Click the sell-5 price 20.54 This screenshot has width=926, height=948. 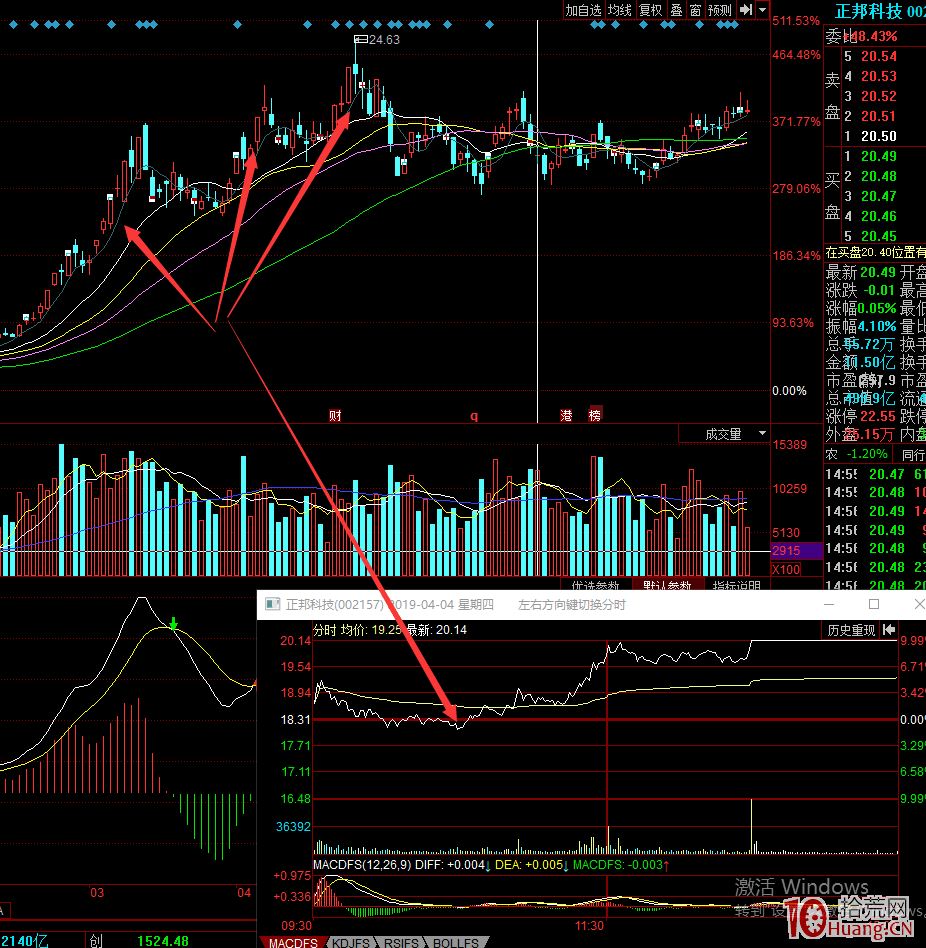(x=879, y=56)
